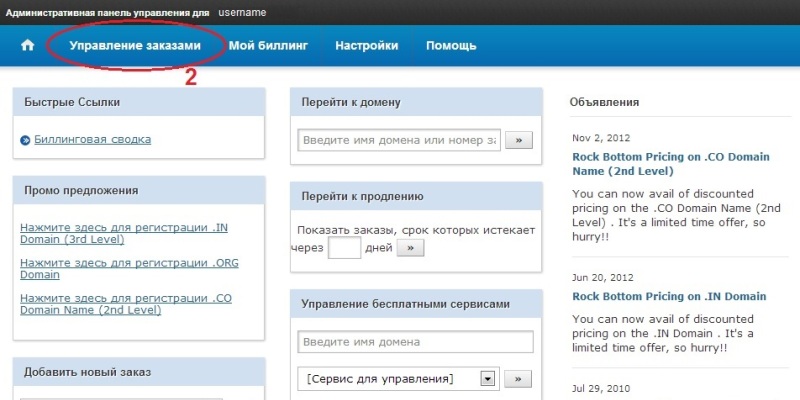Select the Промо предложения panel header
This screenshot has height=400, width=800.
point(139,190)
